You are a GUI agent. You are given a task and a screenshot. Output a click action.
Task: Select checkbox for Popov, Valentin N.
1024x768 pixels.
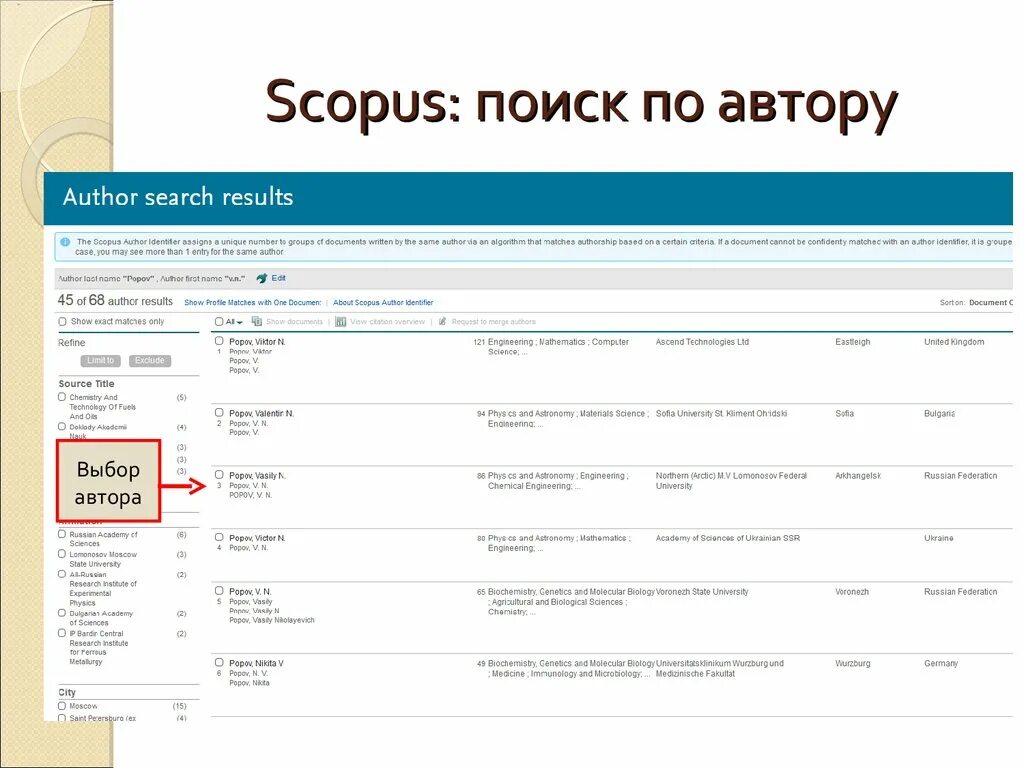click(219, 413)
